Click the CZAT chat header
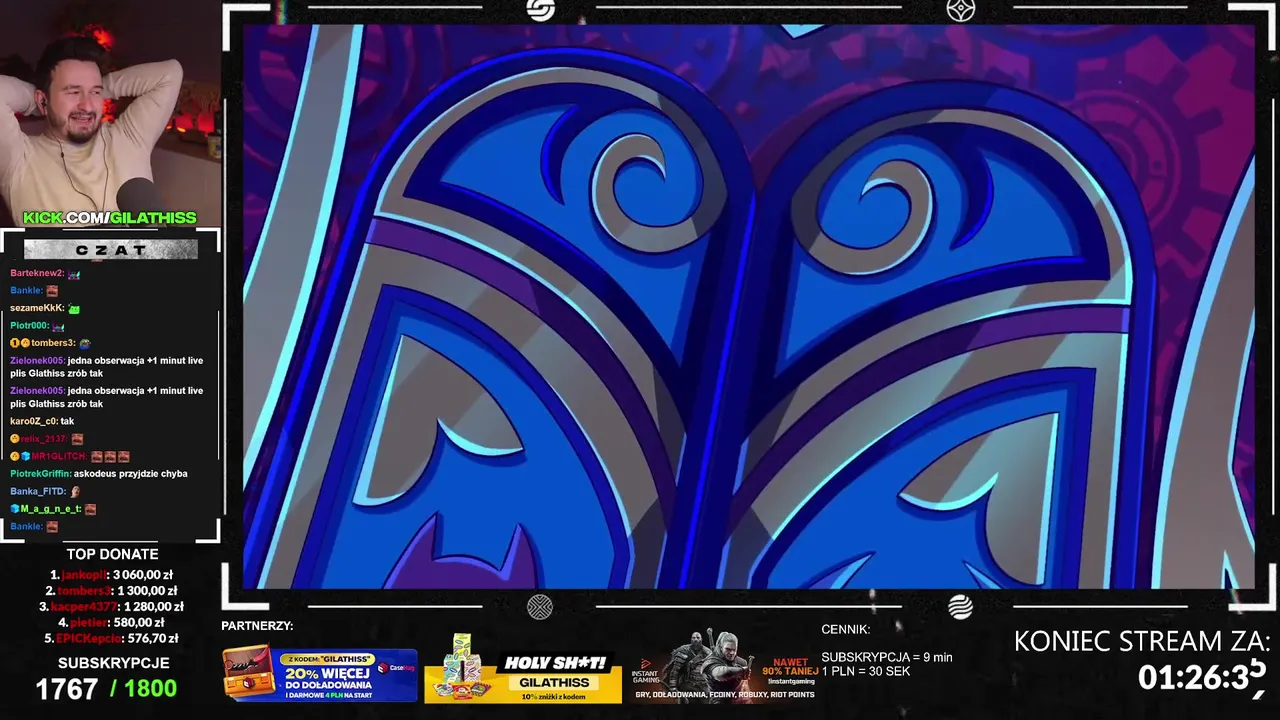The image size is (1280, 720). coord(110,249)
